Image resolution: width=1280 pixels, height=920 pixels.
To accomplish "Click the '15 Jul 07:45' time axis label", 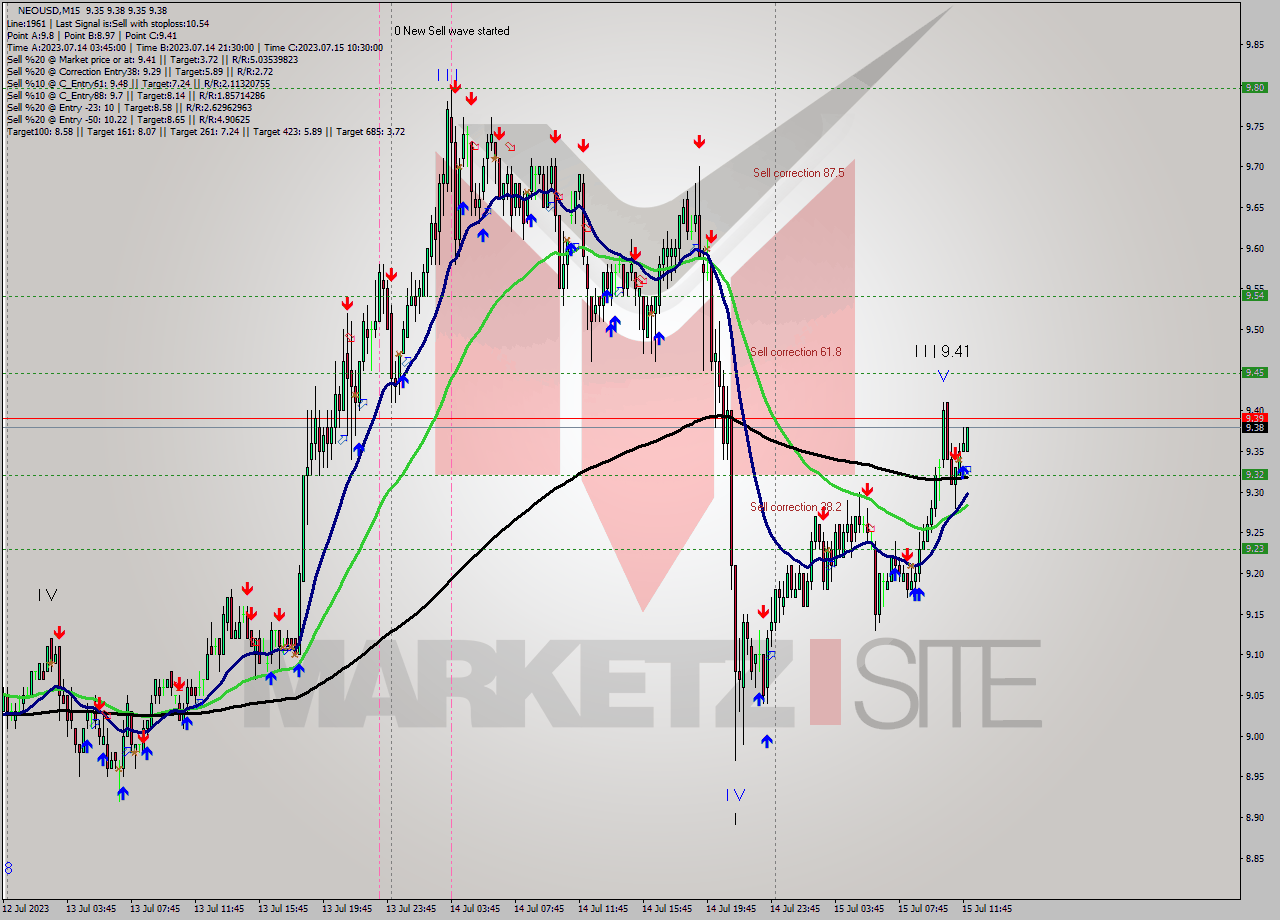I will pyautogui.click(x=923, y=909).
